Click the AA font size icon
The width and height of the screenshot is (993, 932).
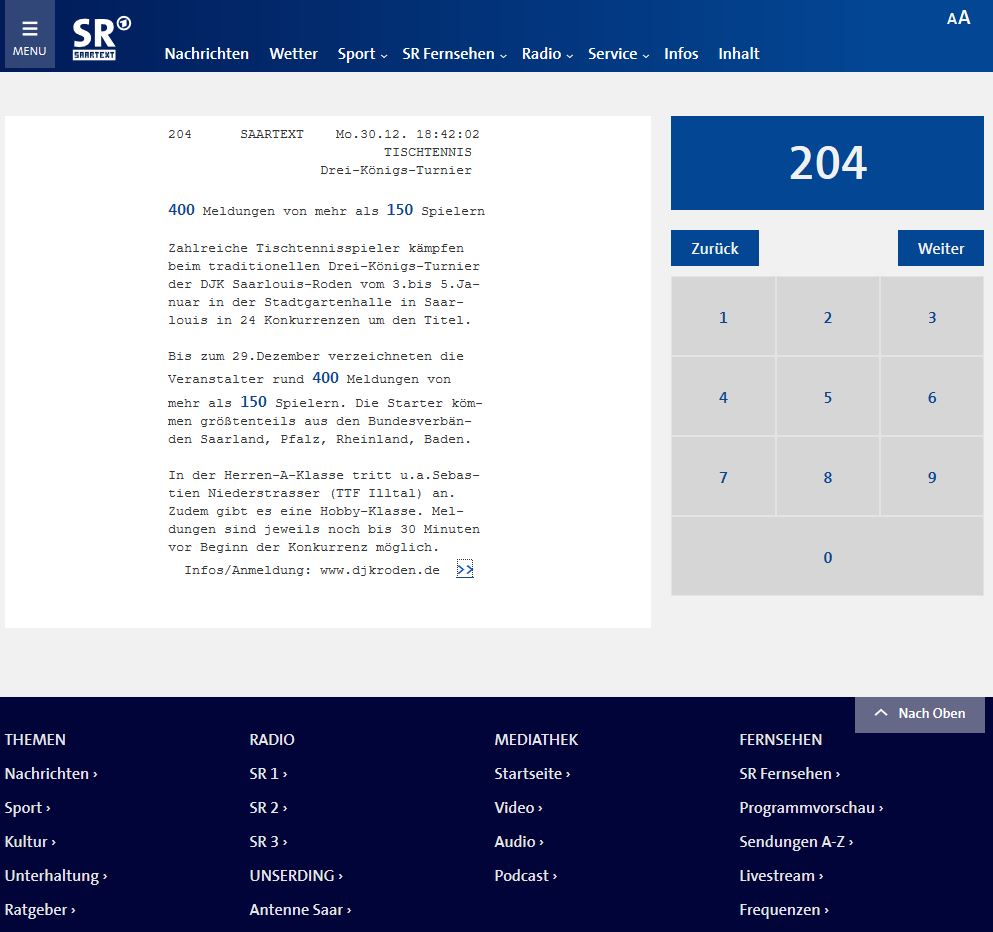pyautogui.click(x=958, y=18)
